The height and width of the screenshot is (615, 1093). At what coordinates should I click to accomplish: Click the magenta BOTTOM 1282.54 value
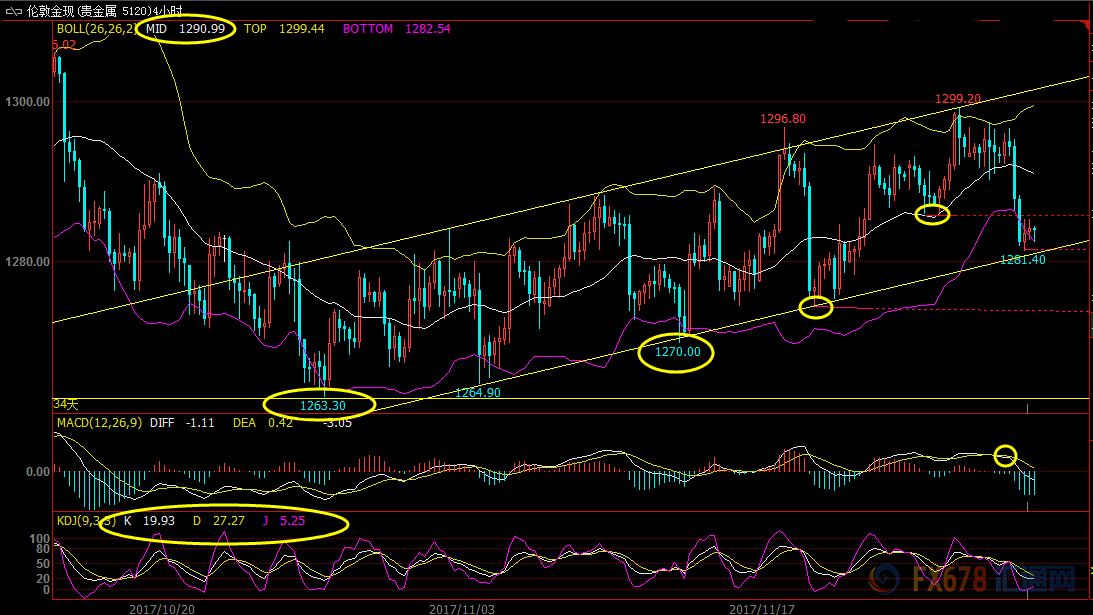tap(396, 29)
